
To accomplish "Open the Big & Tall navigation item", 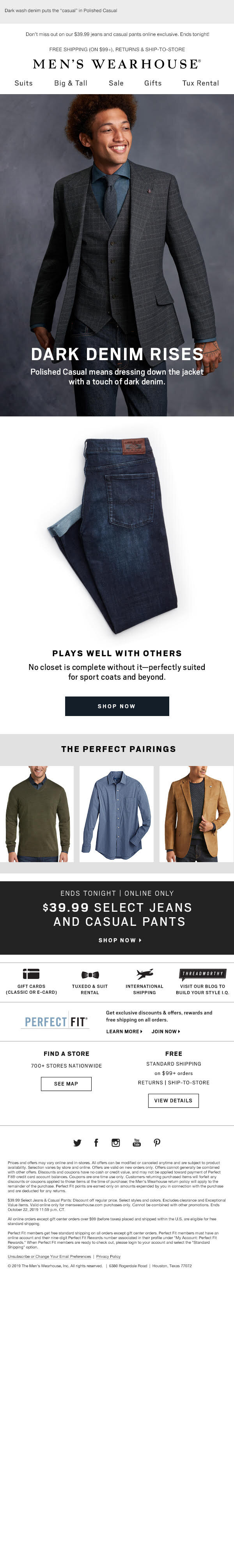I will [x=71, y=83].
